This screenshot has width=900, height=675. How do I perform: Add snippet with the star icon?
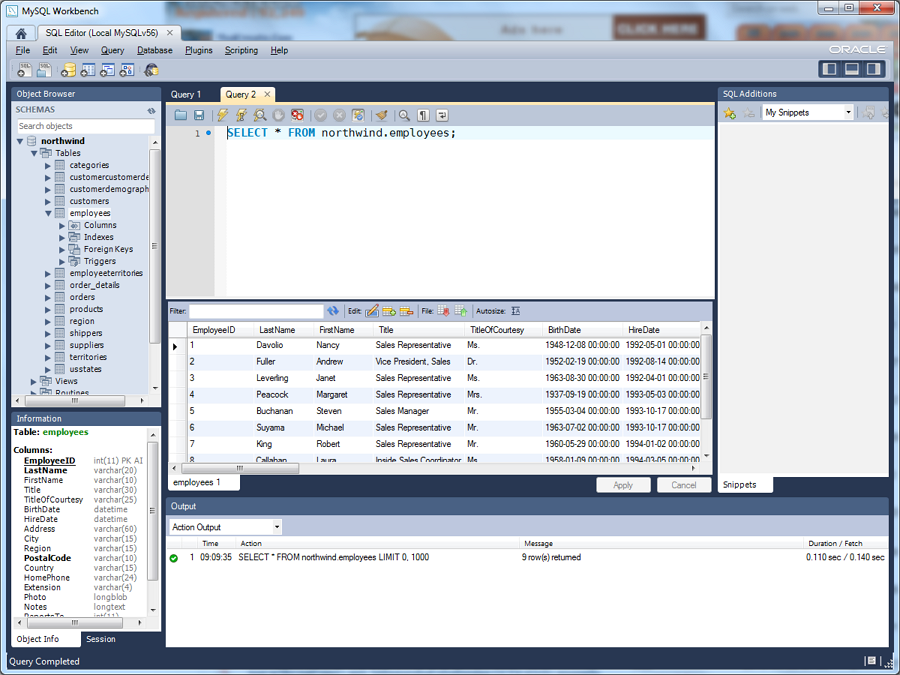click(x=730, y=113)
